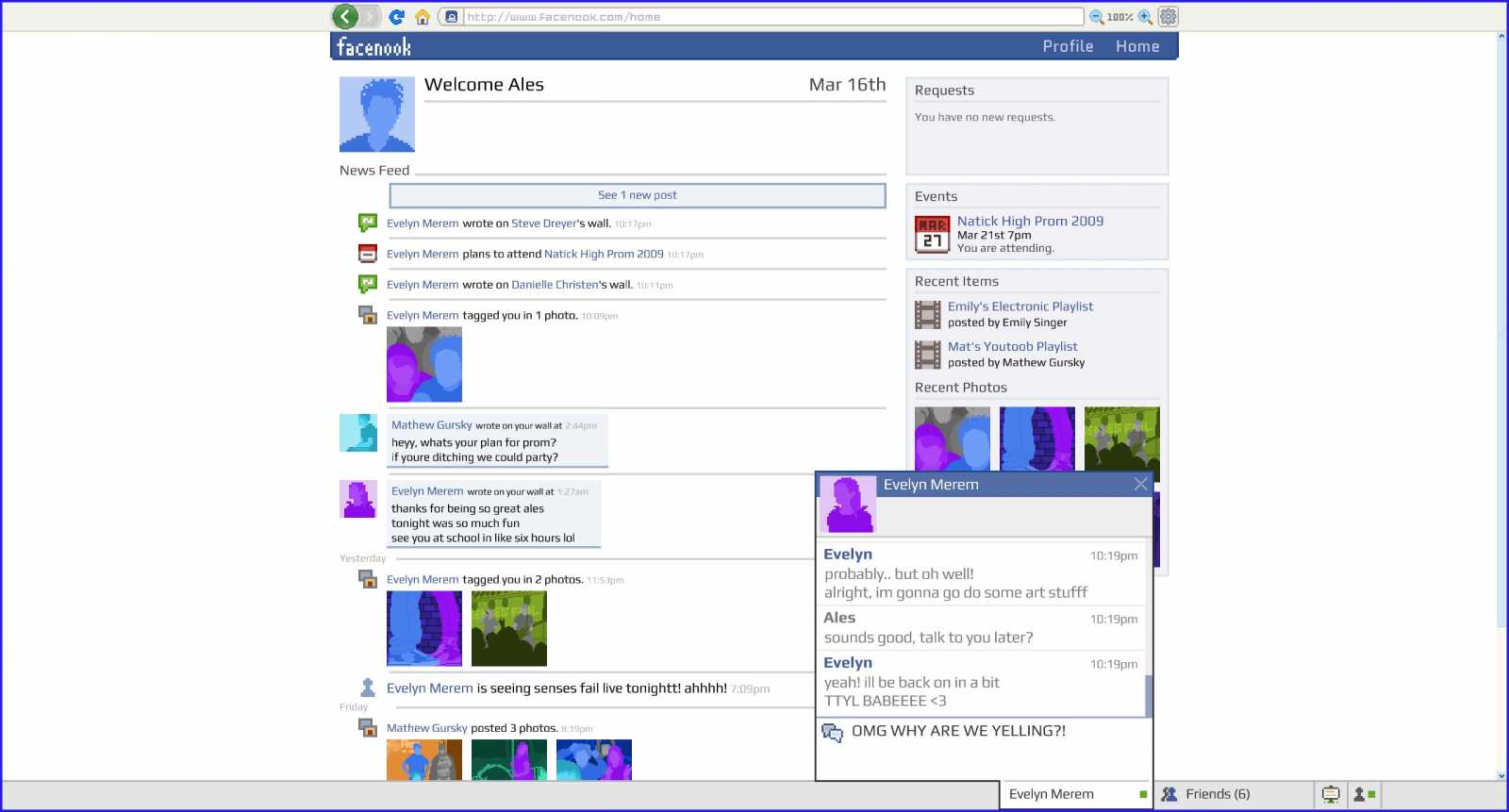Open first purple brick-wall photo in yesterday's post
This screenshot has width=1509, height=812.
tap(424, 628)
